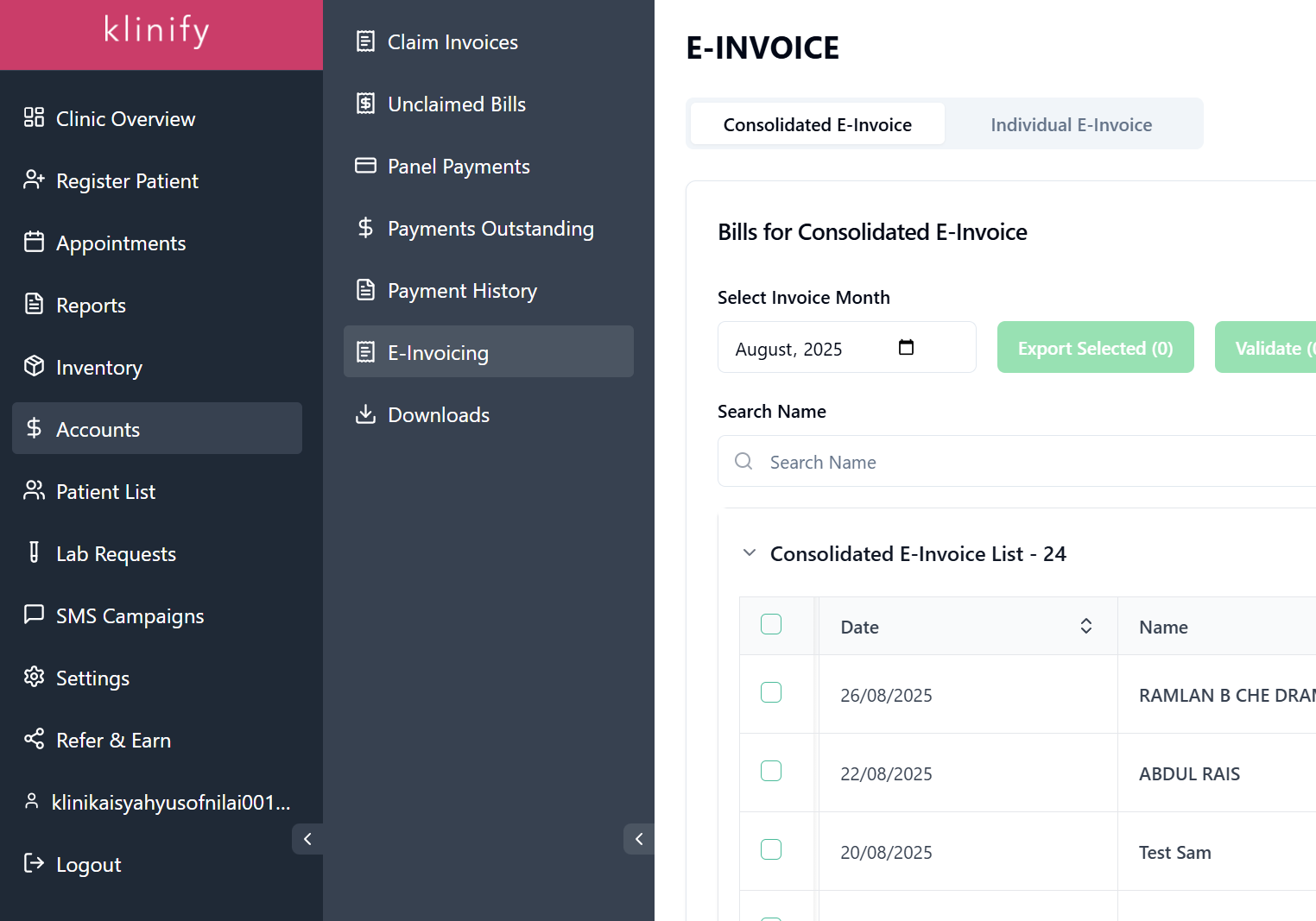Click the SMS Campaigns chat bubble icon
Screen dimensions: 1316x921
coord(34,615)
